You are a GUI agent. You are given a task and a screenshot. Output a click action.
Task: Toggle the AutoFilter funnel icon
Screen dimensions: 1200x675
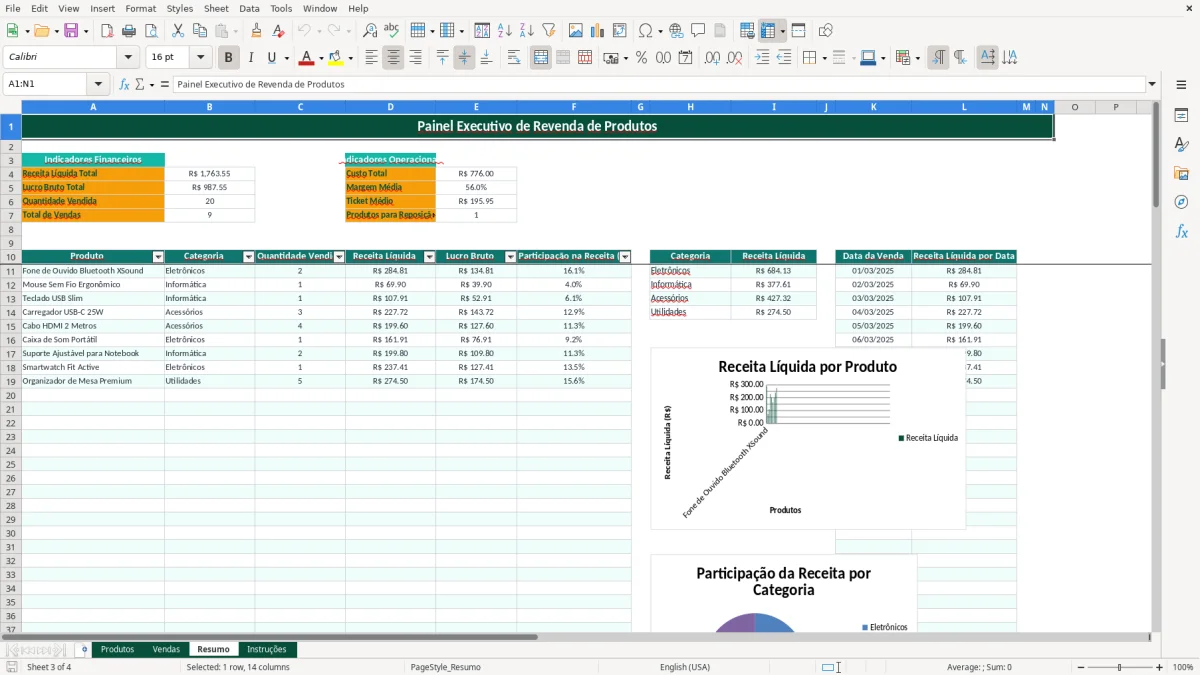tap(548, 31)
